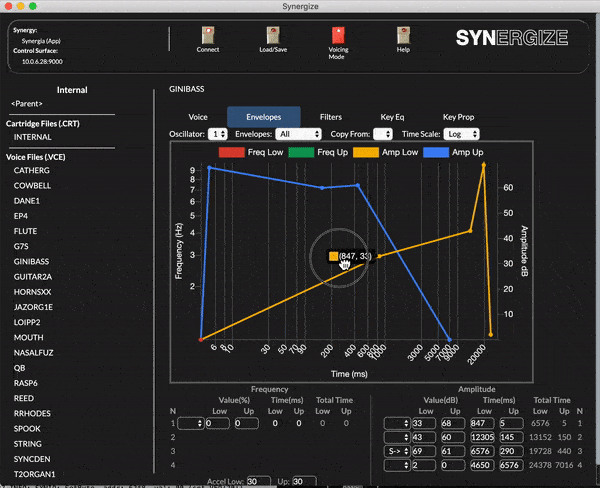Load the MOUTH voice file

(x=28, y=338)
